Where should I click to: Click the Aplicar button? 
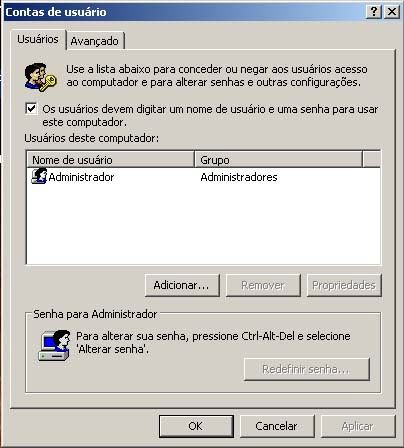[x=358, y=426]
